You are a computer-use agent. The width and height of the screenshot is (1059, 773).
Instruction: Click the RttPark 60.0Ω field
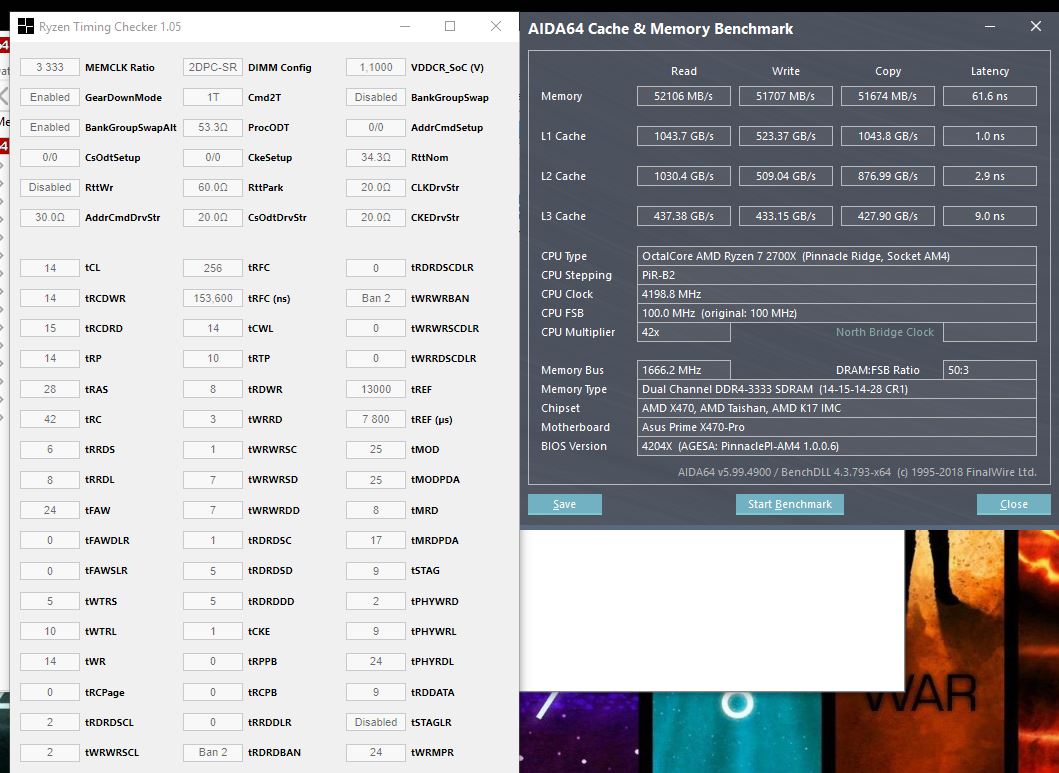click(x=213, y=187)
